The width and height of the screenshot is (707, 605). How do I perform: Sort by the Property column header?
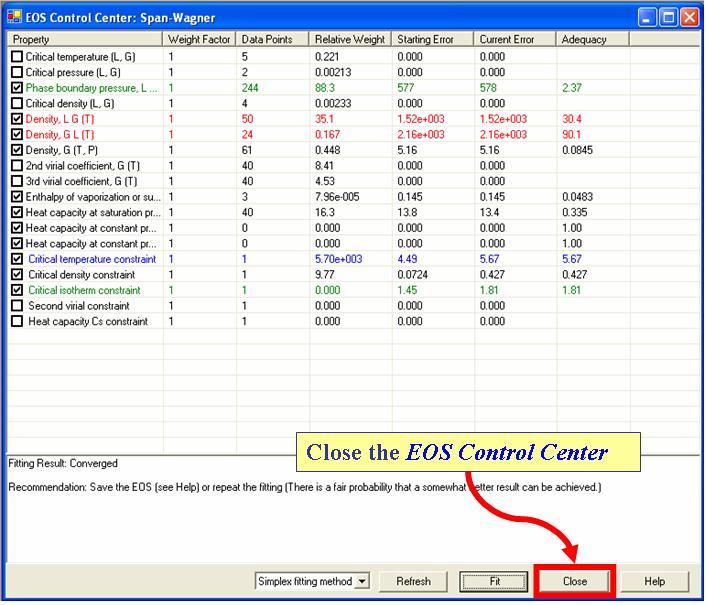[85, 39]
